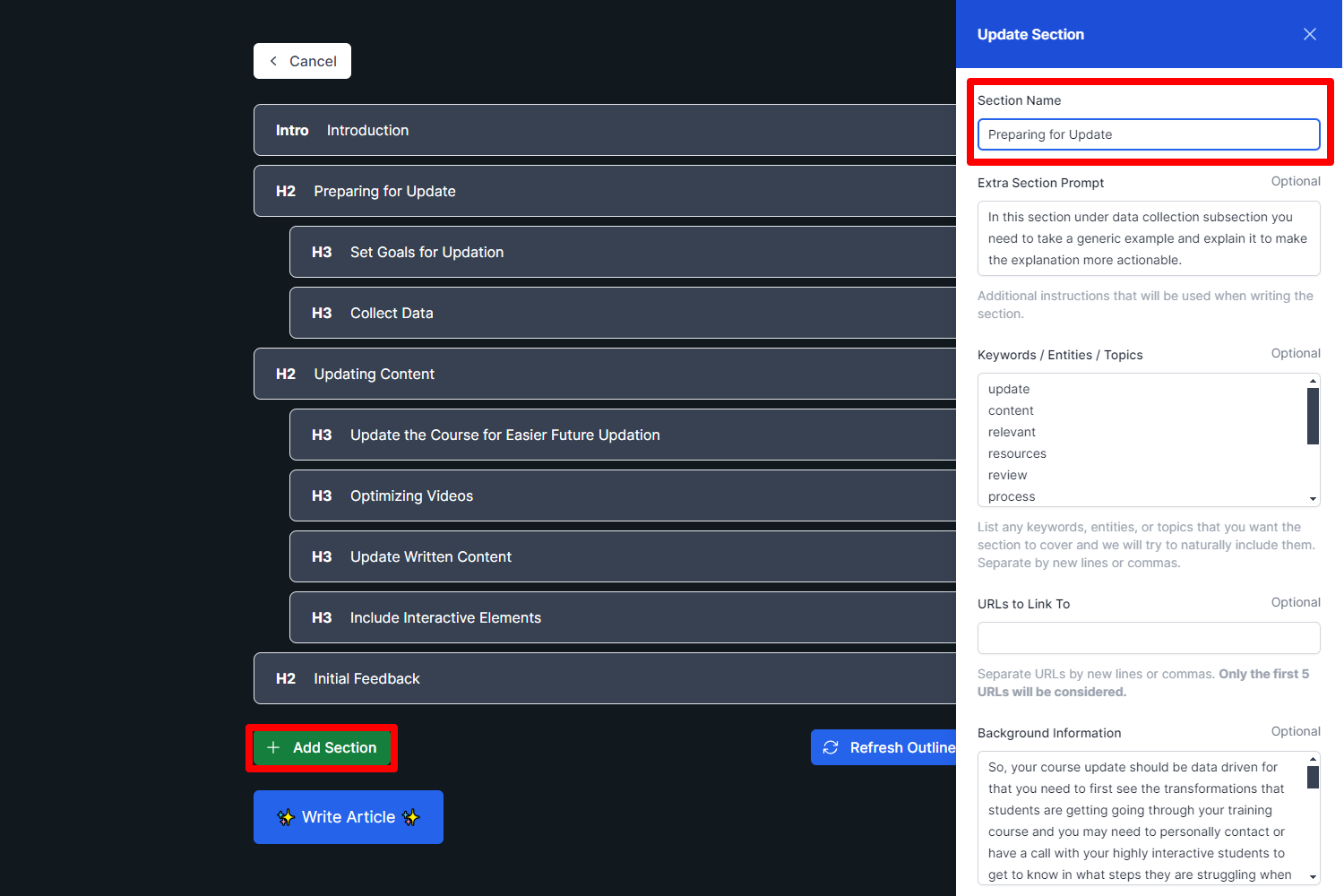
Task: Click inside the Section Name field
Action: coord(1149,134)
